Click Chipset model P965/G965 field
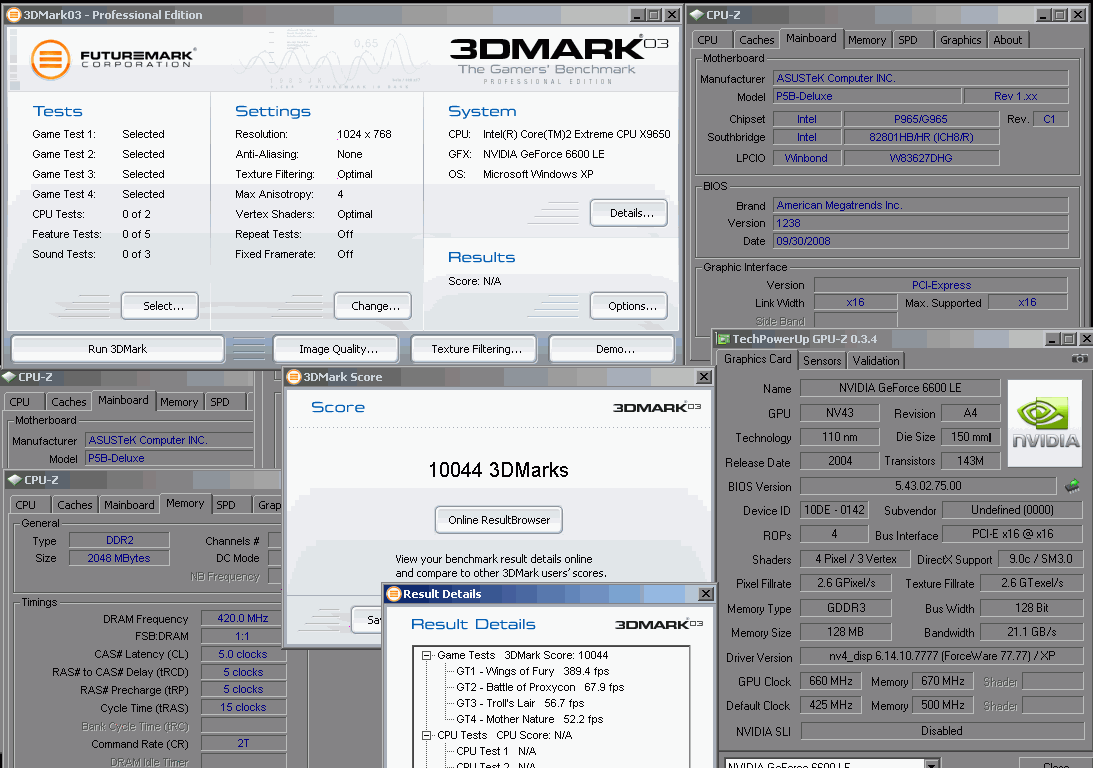This screenshot has width=1093, height=768. tap(921, 119)
